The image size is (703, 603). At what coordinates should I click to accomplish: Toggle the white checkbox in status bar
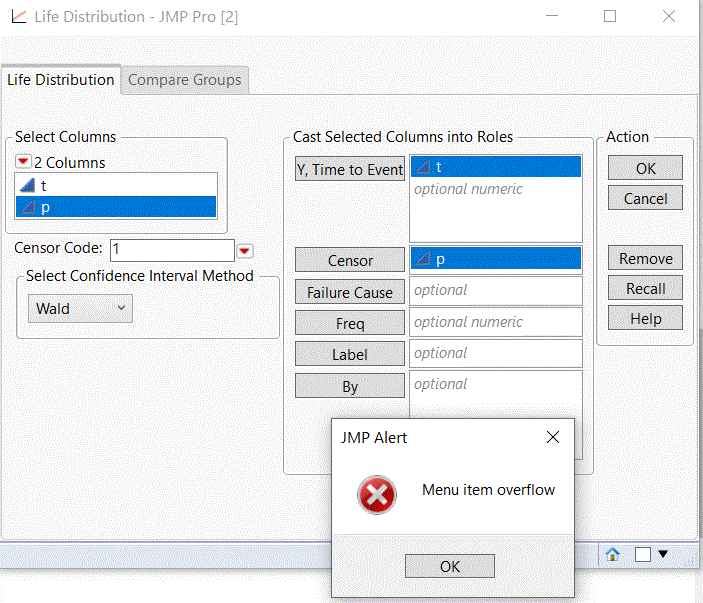pyautogui.click(x=643, y=554)
